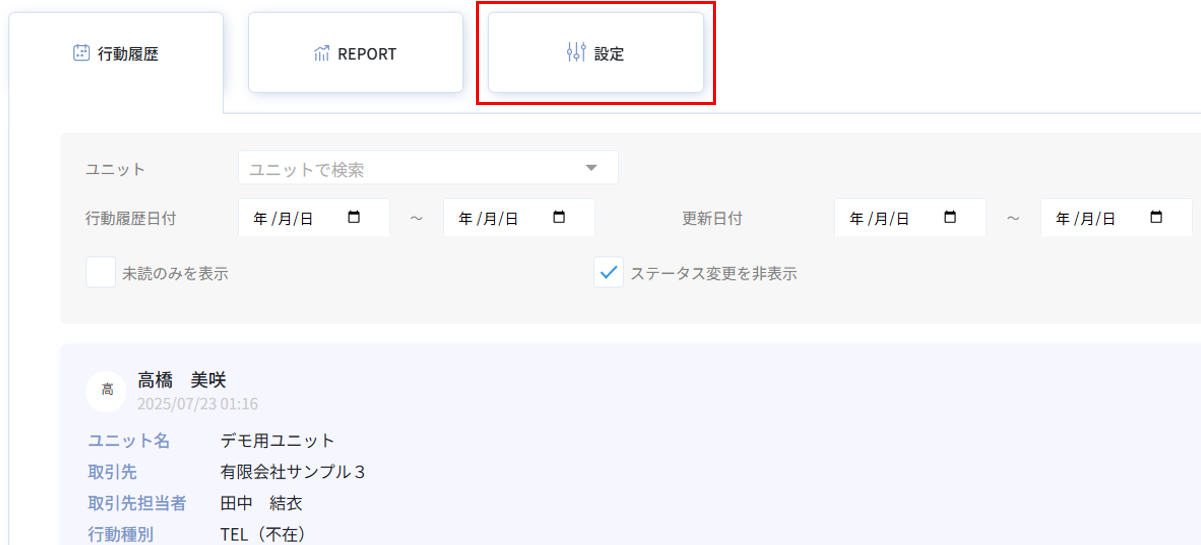Open calendar picker for 行動履歴日付 start date

354,217
